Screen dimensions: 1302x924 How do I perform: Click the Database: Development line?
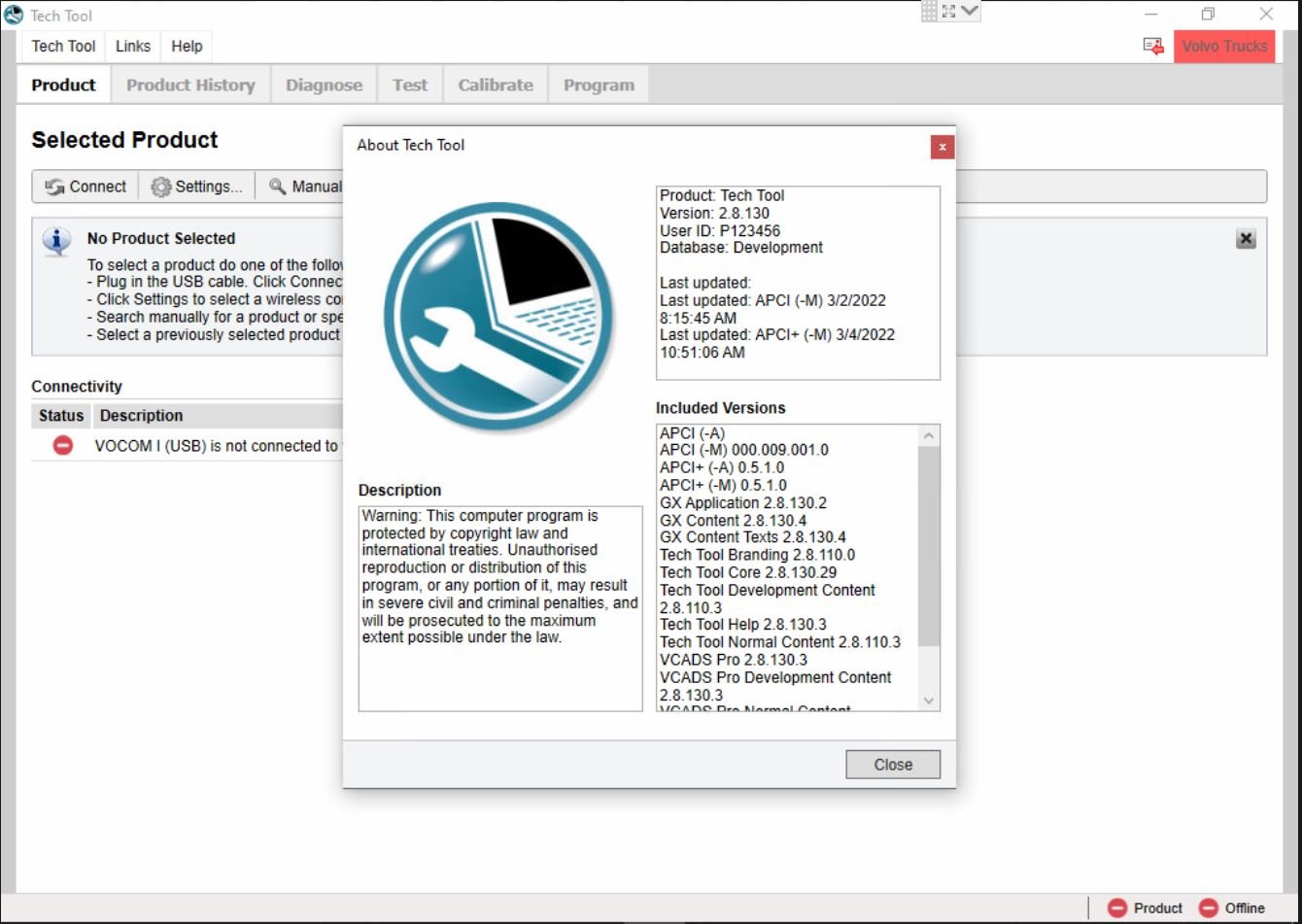pyautogui.click(x=741, y=248)
